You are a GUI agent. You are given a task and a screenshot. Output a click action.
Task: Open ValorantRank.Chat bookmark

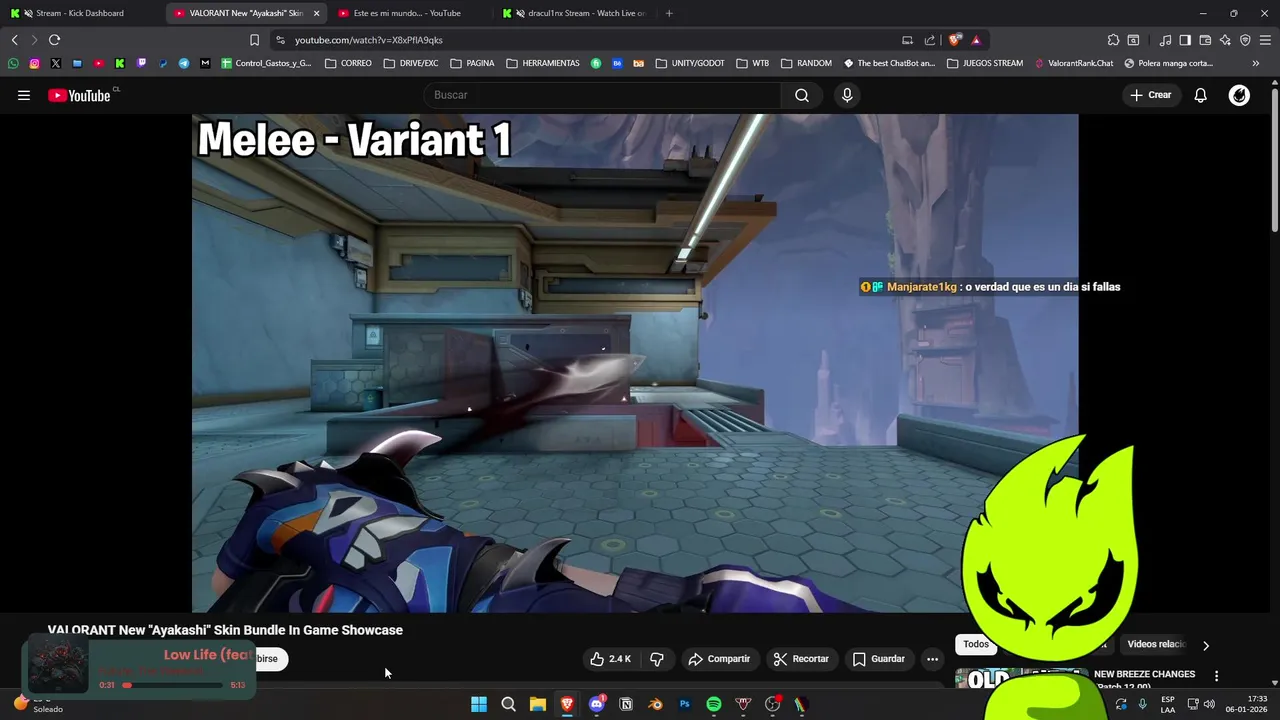[1073, 63]
